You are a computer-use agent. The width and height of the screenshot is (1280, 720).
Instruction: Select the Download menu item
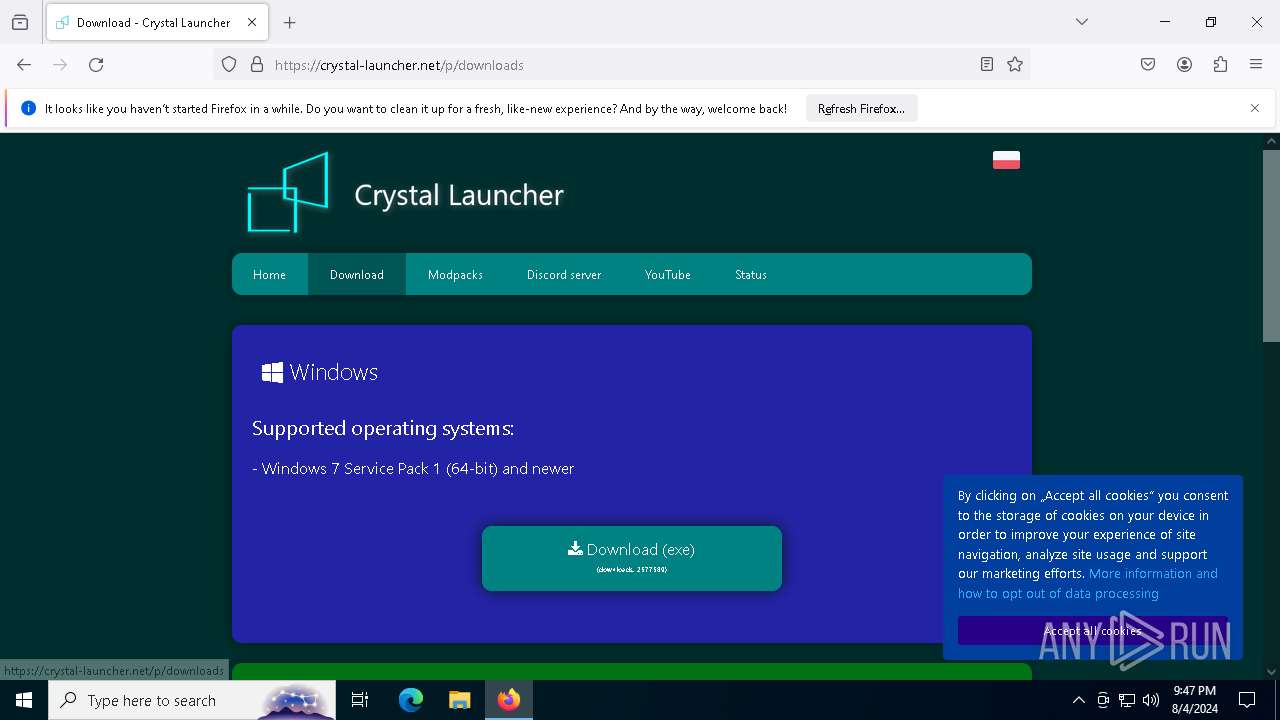357,275
